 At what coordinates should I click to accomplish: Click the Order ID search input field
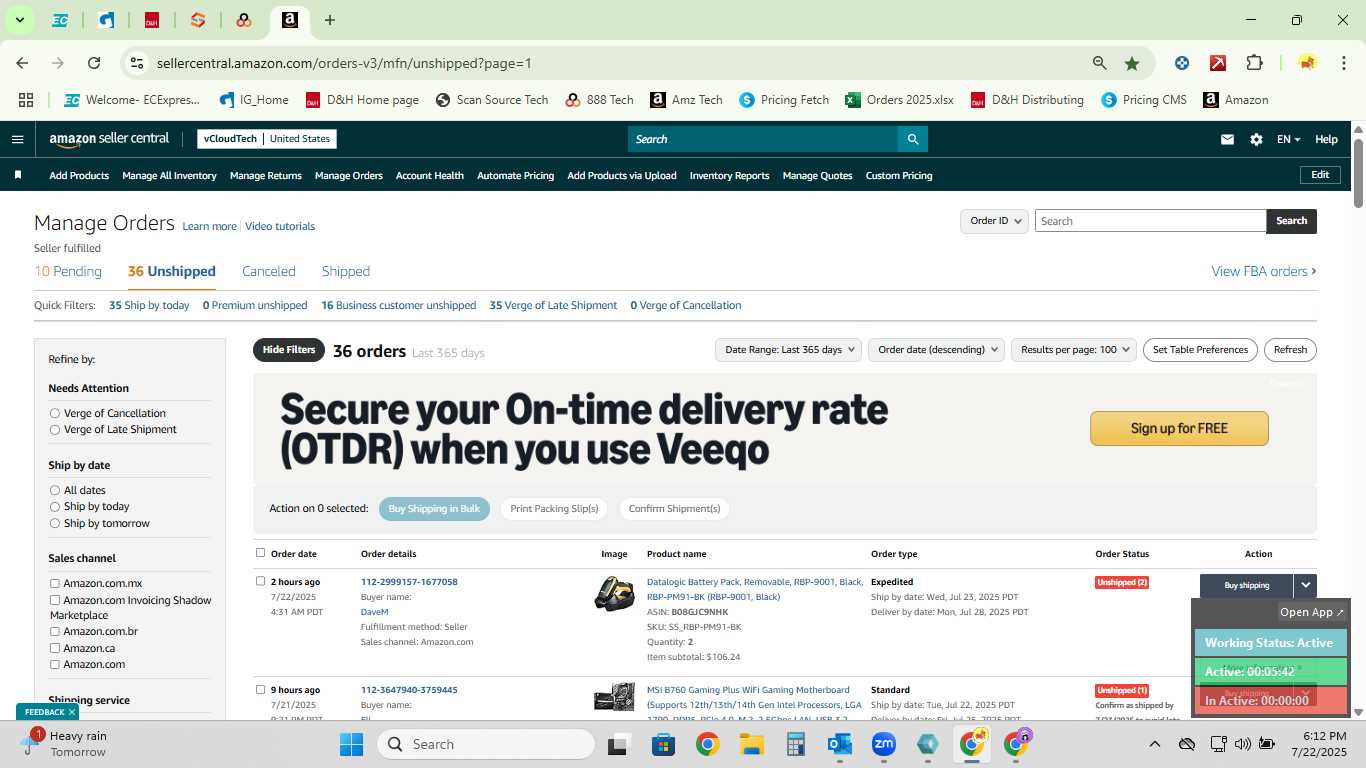(1150, 221)
